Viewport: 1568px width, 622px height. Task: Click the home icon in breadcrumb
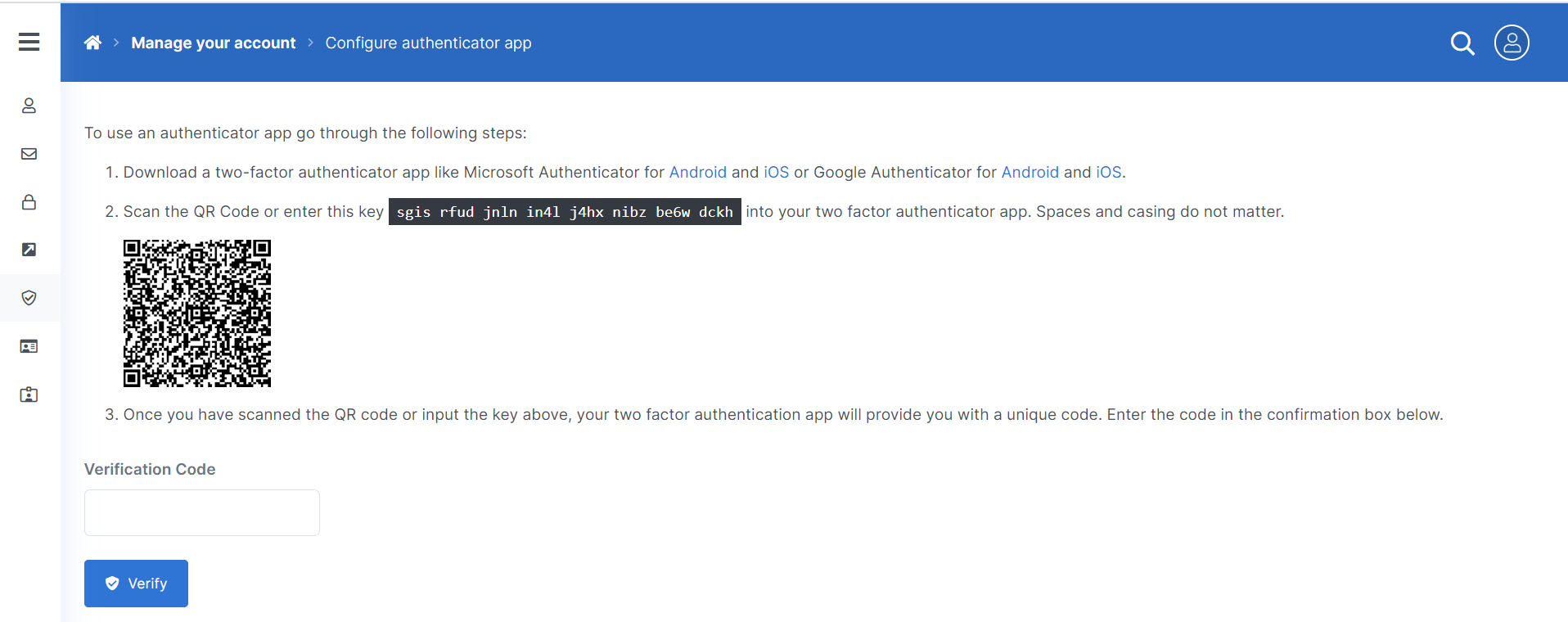click(92, 43)
